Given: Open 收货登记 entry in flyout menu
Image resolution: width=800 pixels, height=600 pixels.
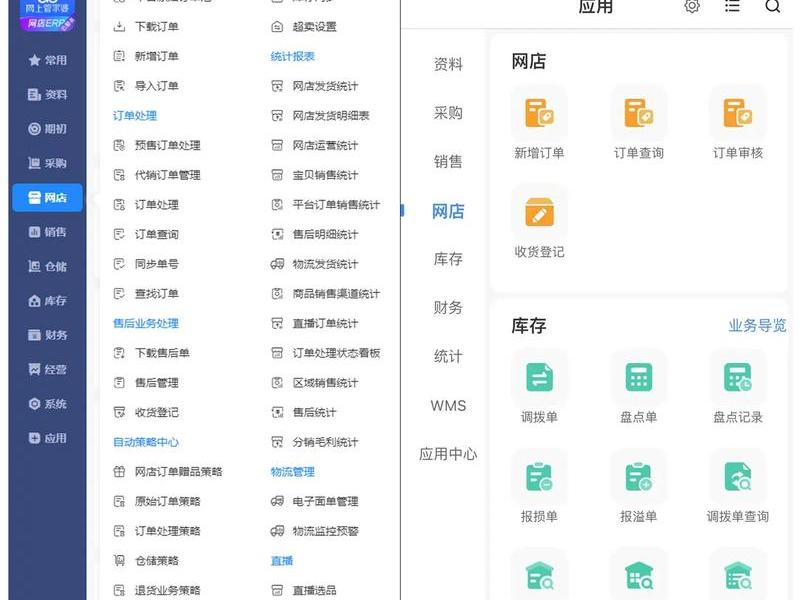Looking at the screenshot, I should [x=146, y=412].
